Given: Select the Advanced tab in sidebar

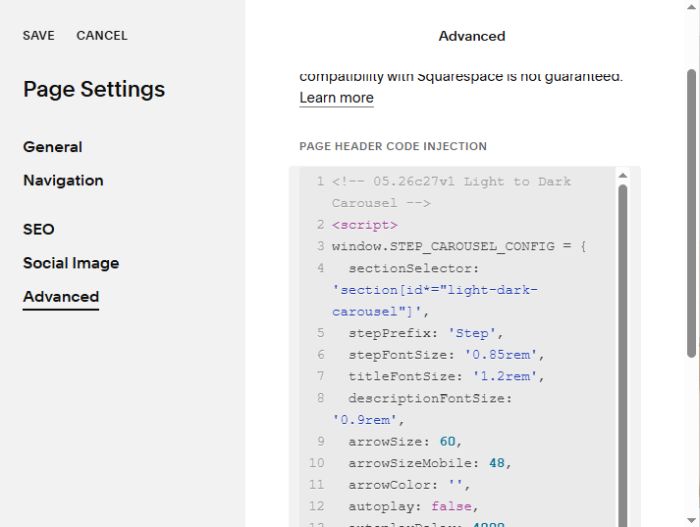Looking at the screenshot, I should [x=61, y=297].
